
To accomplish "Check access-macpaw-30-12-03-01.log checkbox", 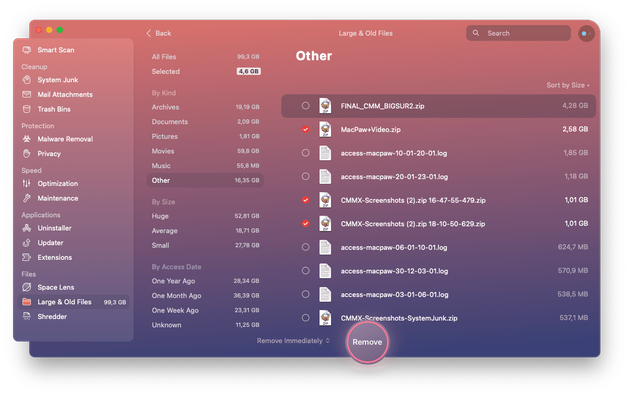I will tap(306, 271).
